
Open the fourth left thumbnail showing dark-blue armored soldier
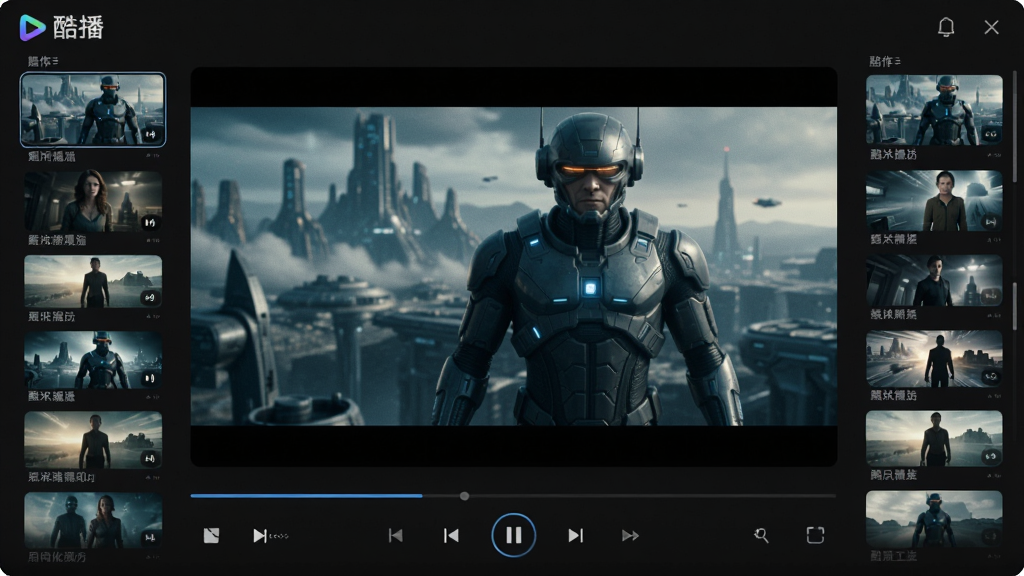[x=93, y=360]
